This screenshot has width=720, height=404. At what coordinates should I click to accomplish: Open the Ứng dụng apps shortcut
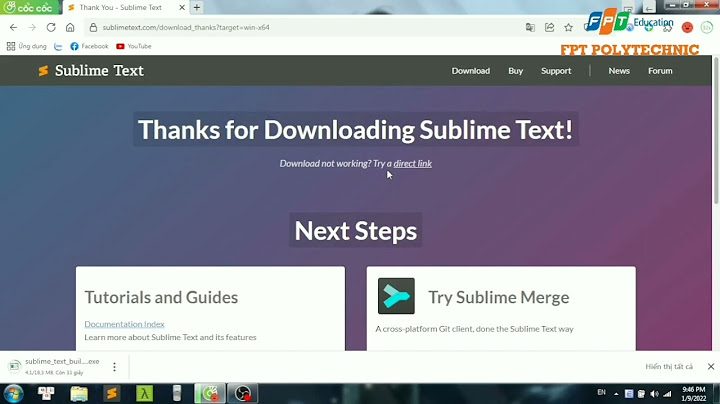point(27,46)
